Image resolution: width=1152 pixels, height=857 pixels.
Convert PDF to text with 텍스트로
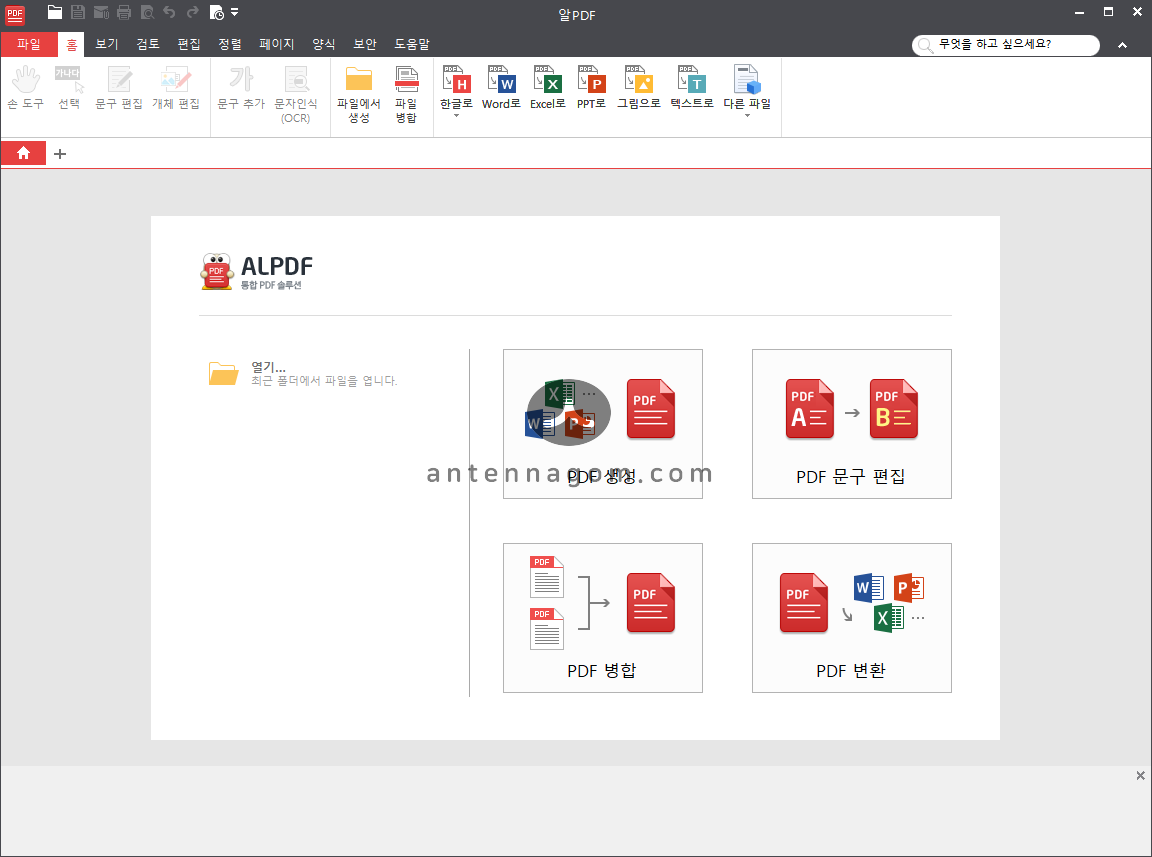[x=692, y=87]
